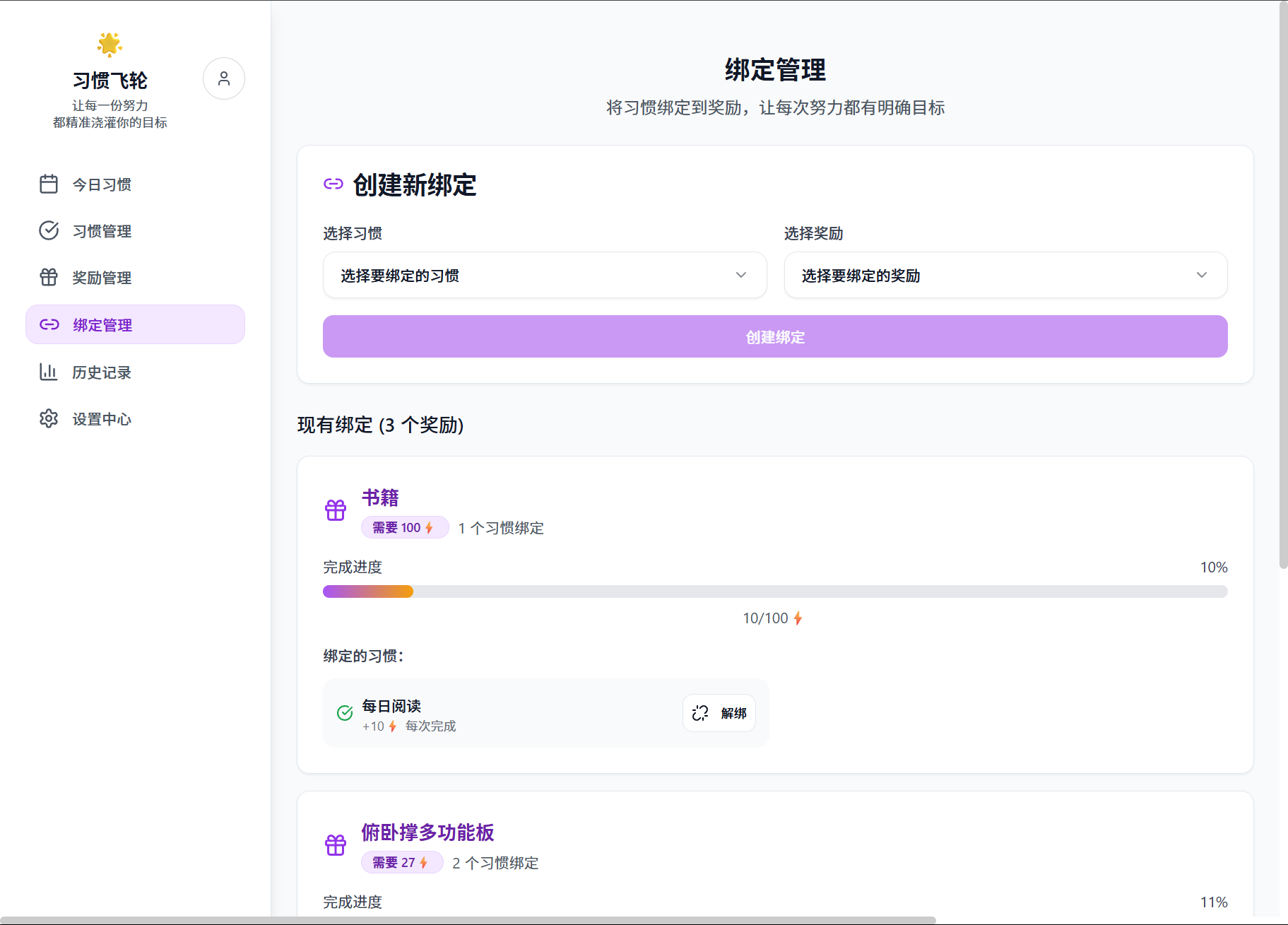Click the check-circle icon beside 习惯管理

49,231
